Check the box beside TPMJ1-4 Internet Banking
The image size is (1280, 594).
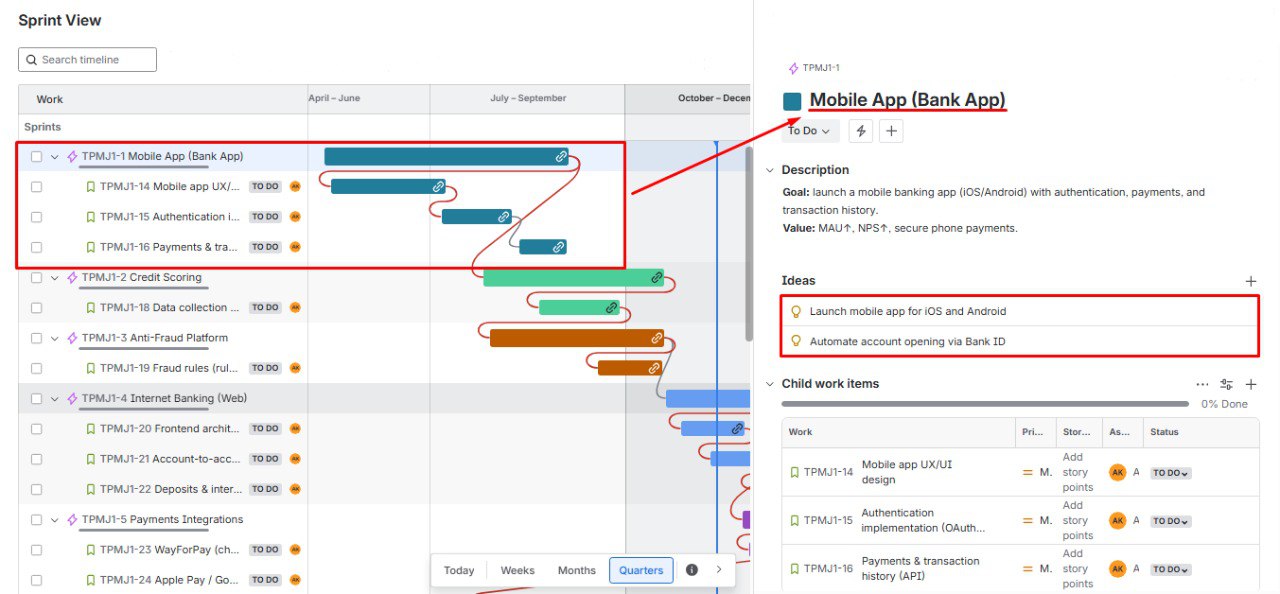tap(36, 399)
